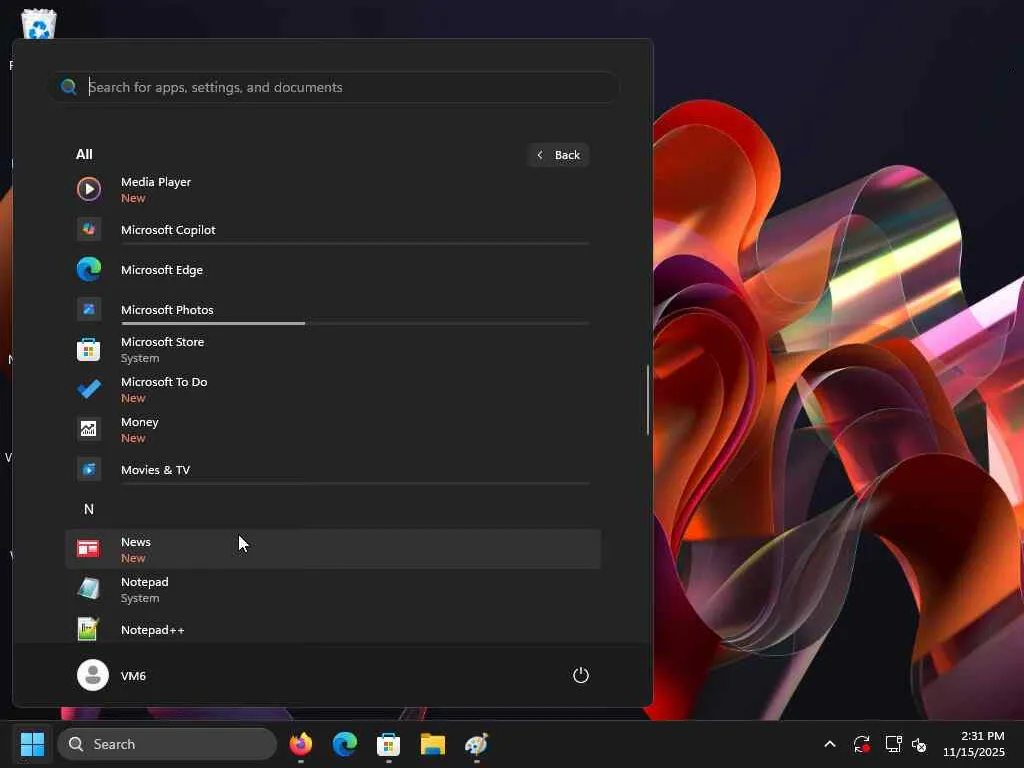
Task: Open the Microsoft To Do checkmark icon
Action: pyautogui.click(x=89, y=389)
